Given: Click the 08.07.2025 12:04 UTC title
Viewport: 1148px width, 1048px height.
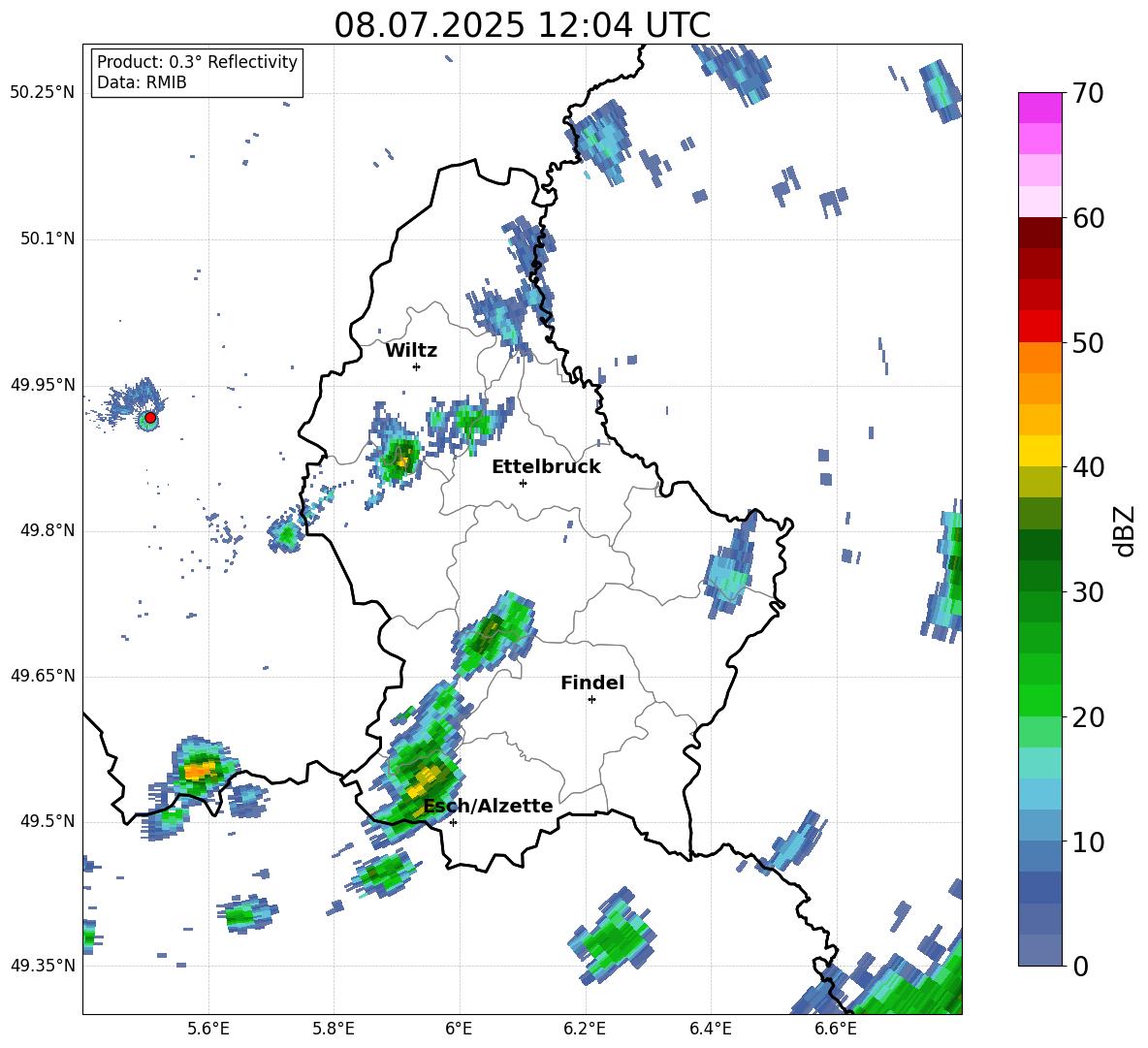Looking at the screenshot, I should 522,25.
